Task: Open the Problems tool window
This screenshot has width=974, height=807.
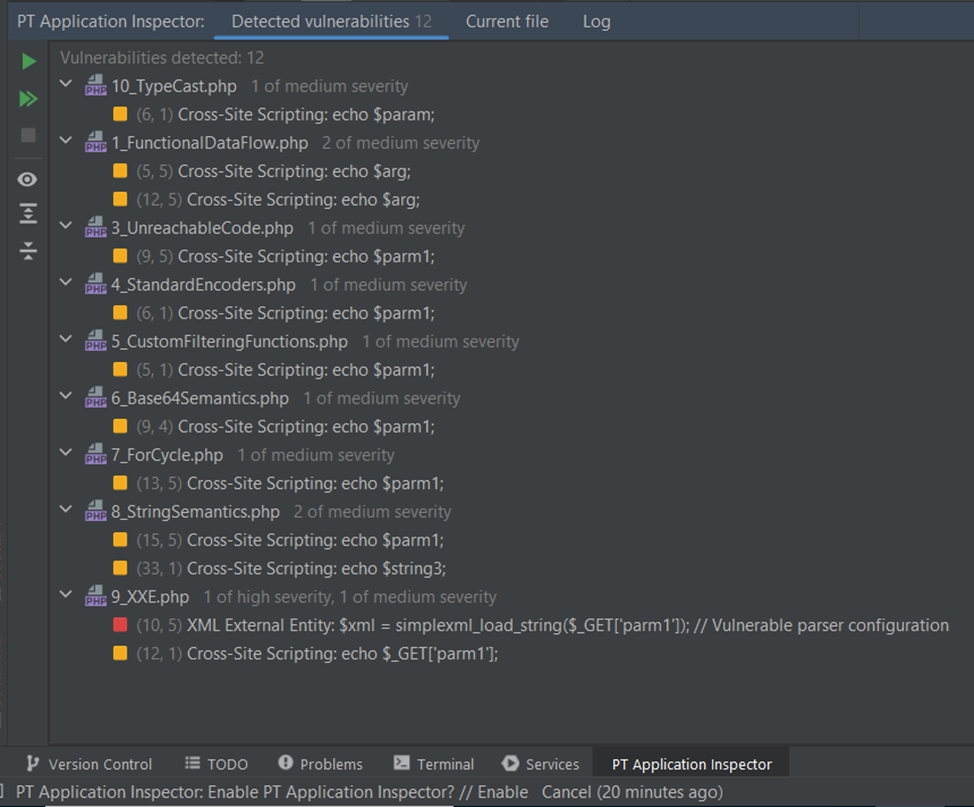Action: pos(321,764)
